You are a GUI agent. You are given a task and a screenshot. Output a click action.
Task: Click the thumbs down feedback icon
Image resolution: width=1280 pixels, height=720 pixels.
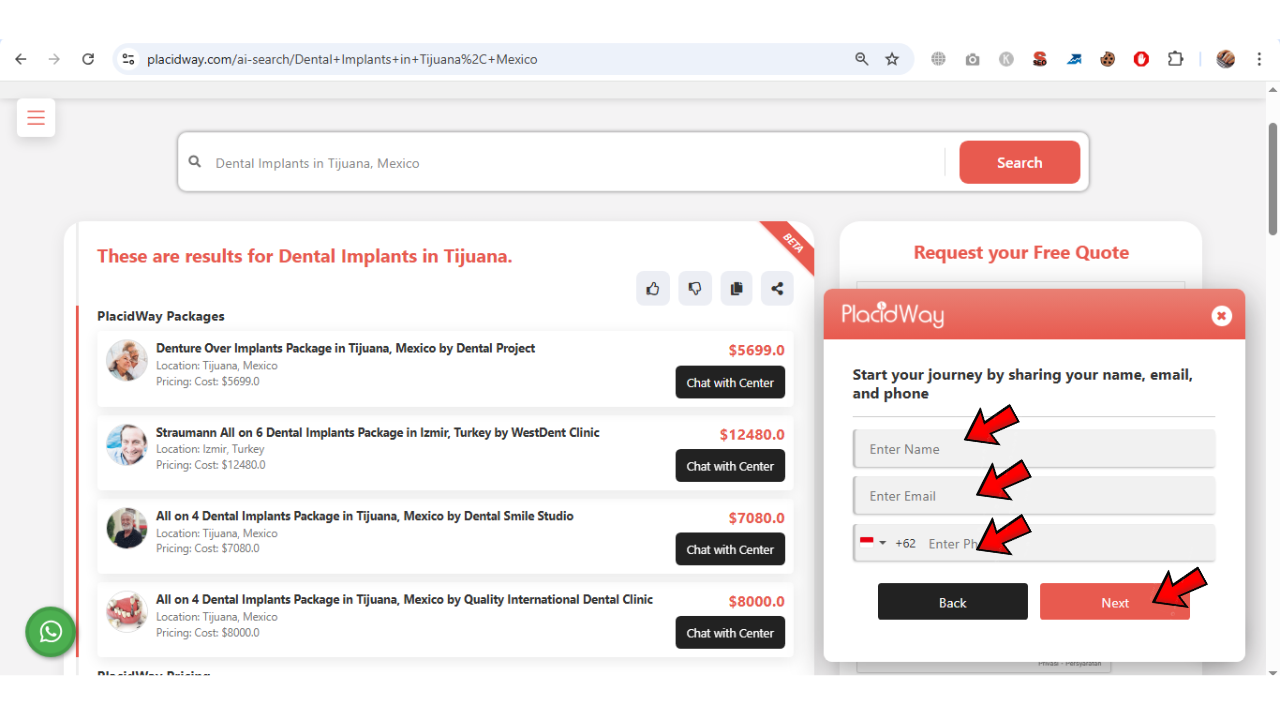click(695, 288)
